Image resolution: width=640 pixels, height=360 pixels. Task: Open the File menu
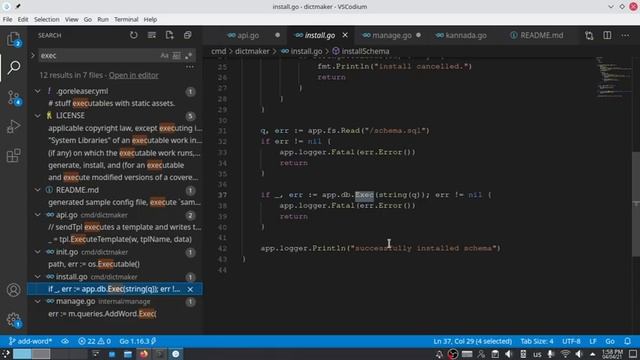coord(7,19)
